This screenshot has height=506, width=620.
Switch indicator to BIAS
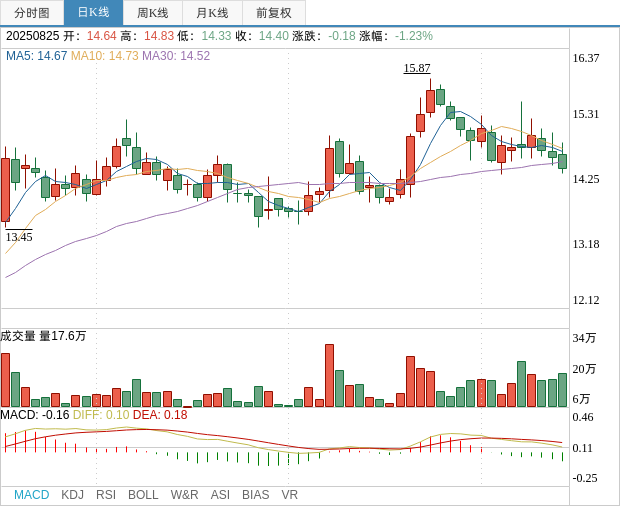click(x=255, y=495)
